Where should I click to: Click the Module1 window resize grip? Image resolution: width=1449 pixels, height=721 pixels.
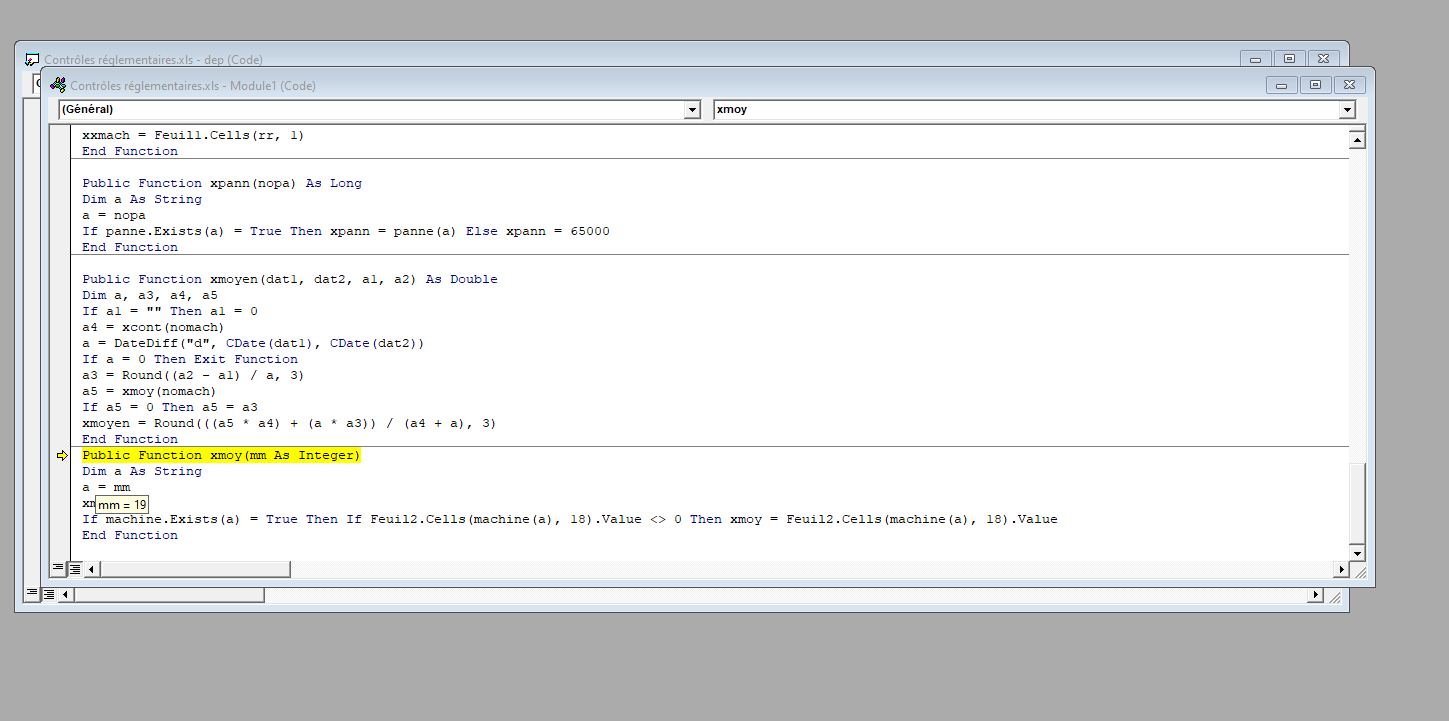[1359, 570]
